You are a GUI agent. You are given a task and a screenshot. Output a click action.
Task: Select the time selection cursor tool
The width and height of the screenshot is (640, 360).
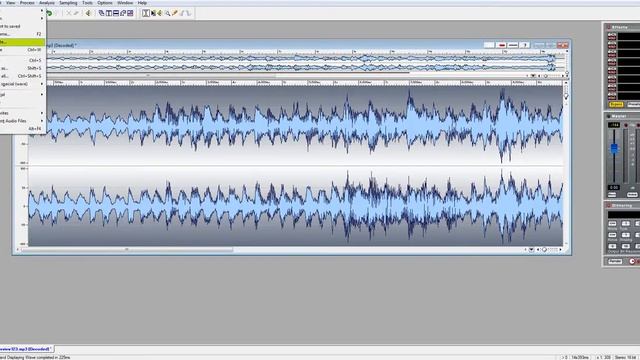click(146, 13)
